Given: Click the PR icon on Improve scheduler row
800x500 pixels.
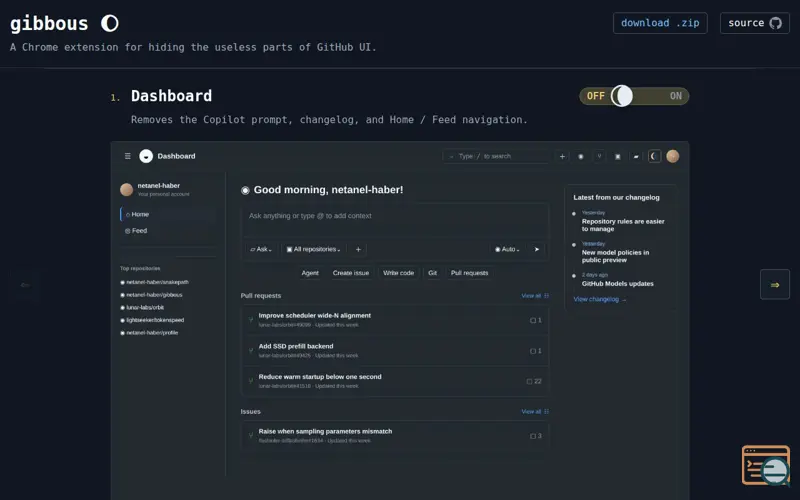Looking at the screenshot, I should click(x=251, y=320).
